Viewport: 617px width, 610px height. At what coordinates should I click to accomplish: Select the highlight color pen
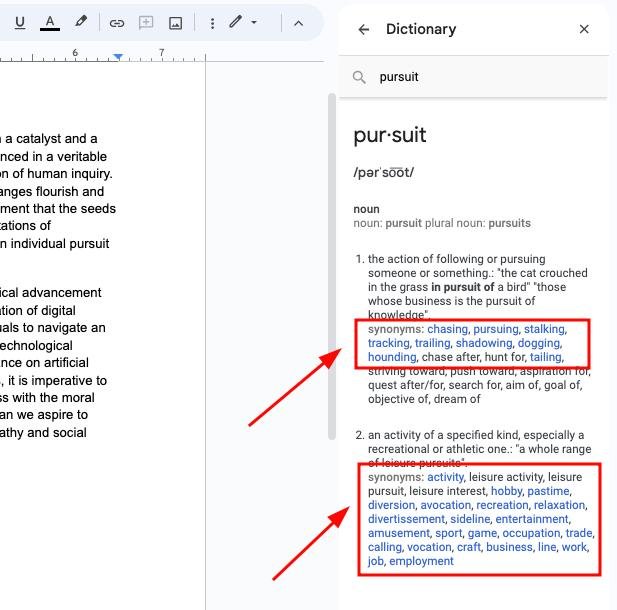click(x=81, y=22)
